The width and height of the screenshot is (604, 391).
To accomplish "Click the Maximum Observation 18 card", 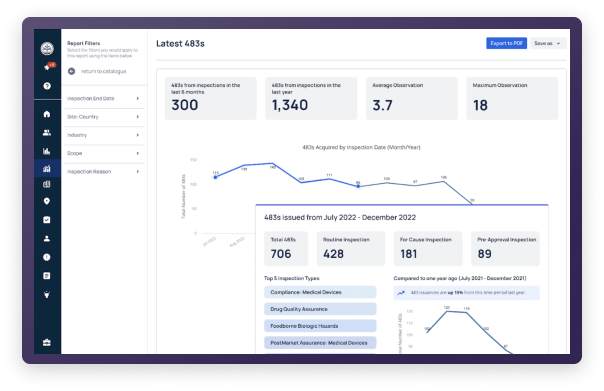I will (x=512, y=98).
